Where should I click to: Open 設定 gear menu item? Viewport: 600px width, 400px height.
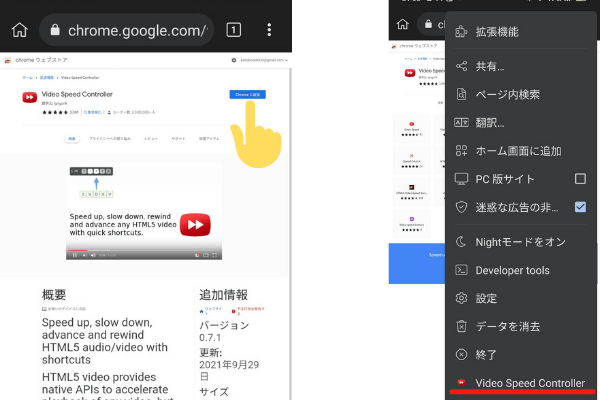point(520,298)
